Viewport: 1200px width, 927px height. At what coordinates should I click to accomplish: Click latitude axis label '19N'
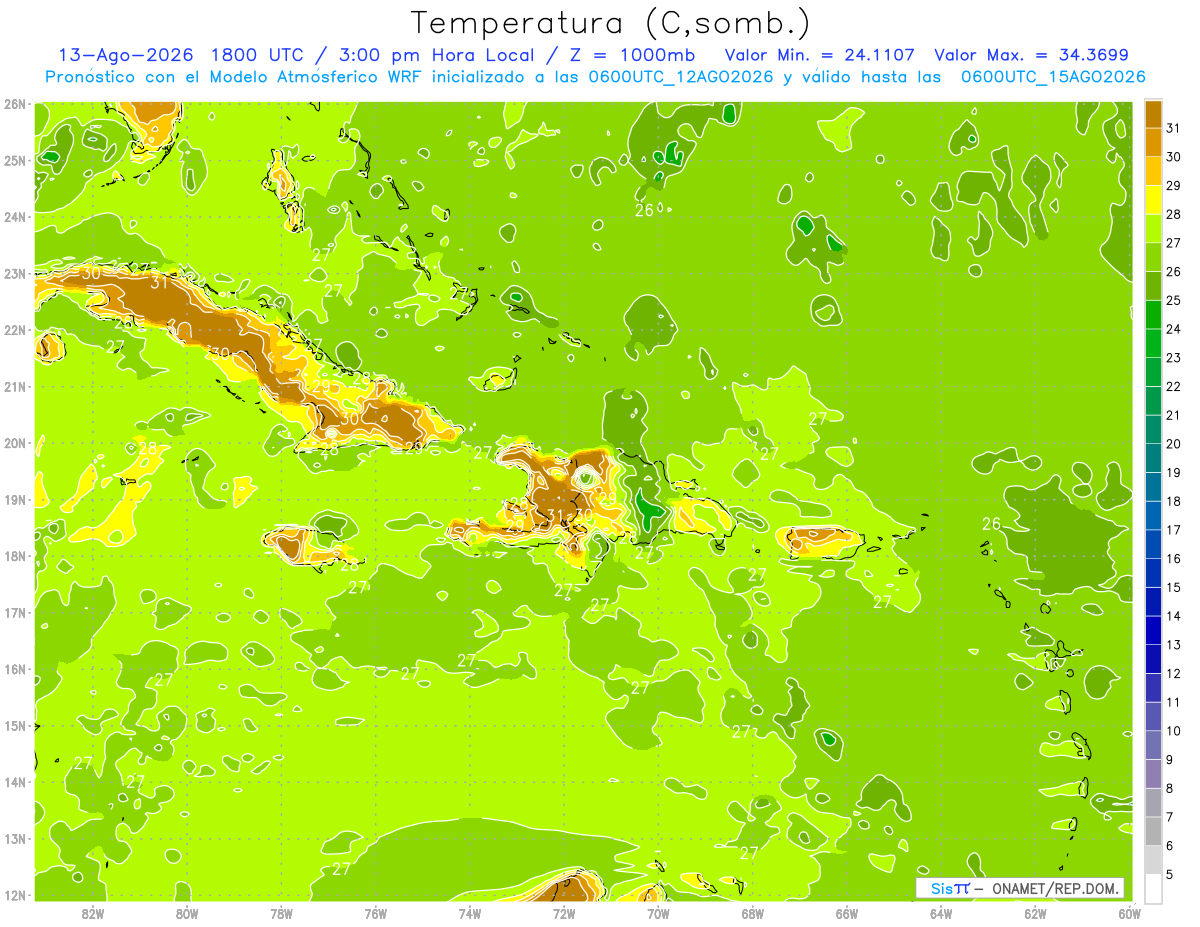15,499
